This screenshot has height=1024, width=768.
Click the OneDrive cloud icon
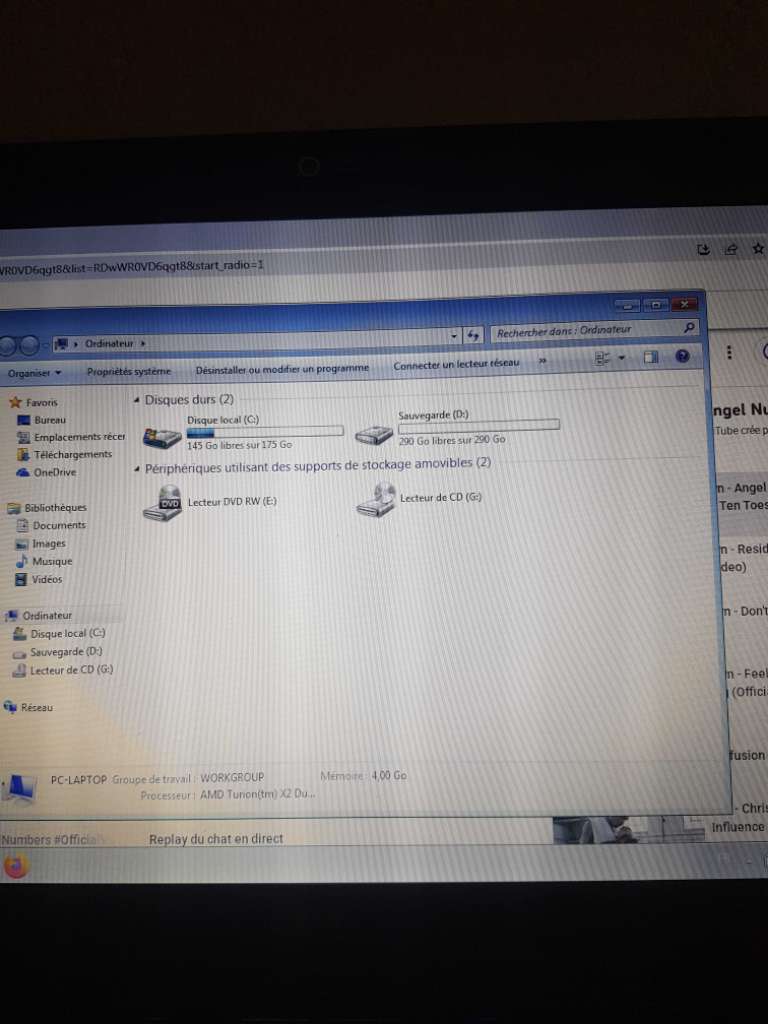(24, 472)
